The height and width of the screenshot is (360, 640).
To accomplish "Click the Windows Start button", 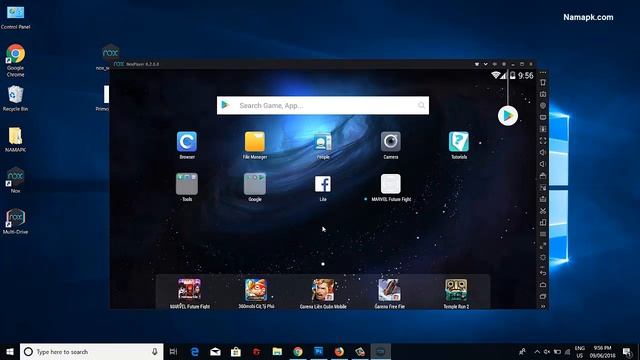I will point(10,351).
